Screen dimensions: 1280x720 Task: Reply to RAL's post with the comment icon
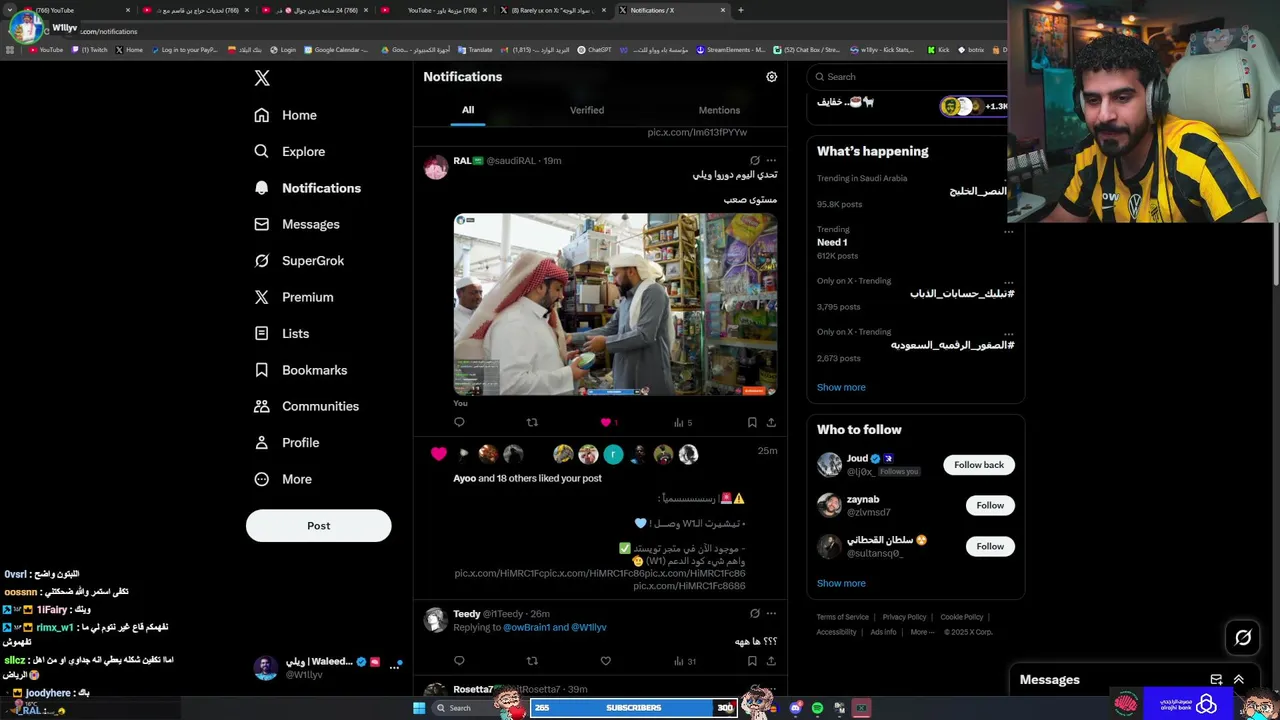point(459,422)
